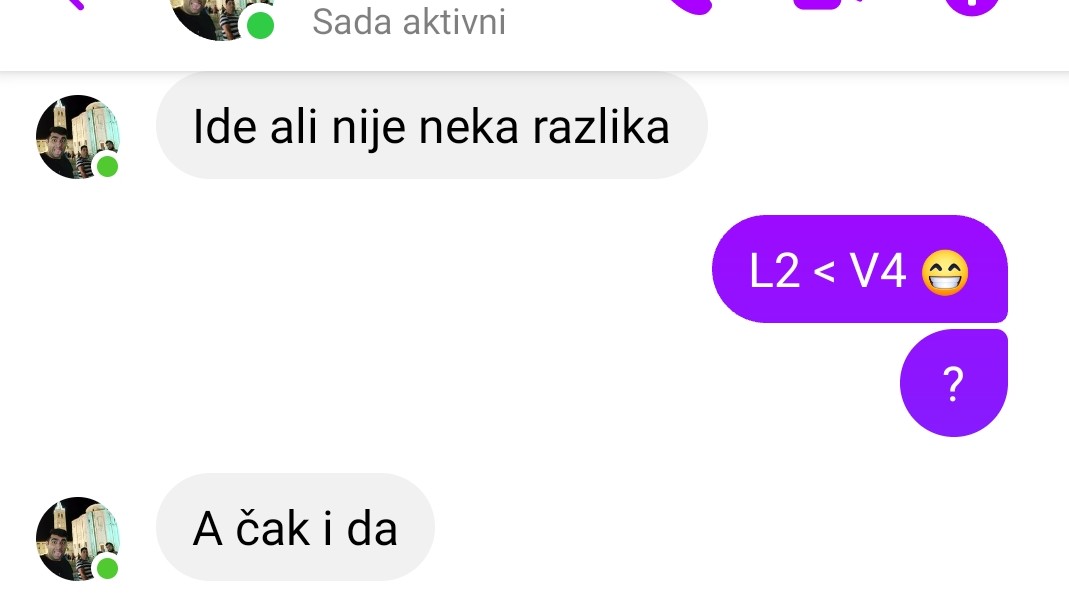Open the avatar beside "Ide ali nije neka razlika"
Screen dimensions: 1069x608
point(78,137)
